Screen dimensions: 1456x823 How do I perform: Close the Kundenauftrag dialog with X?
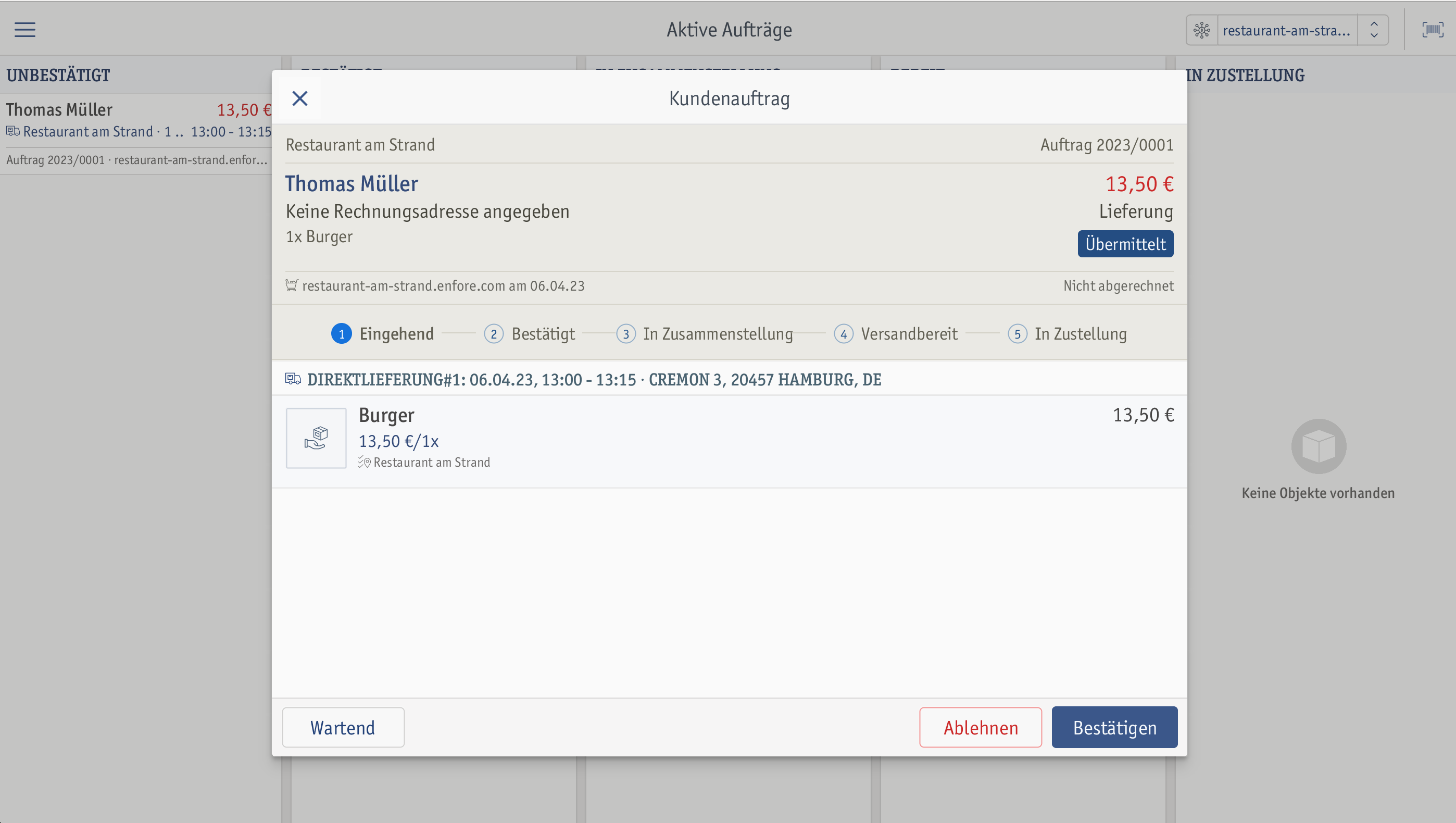tap(299, 98)
